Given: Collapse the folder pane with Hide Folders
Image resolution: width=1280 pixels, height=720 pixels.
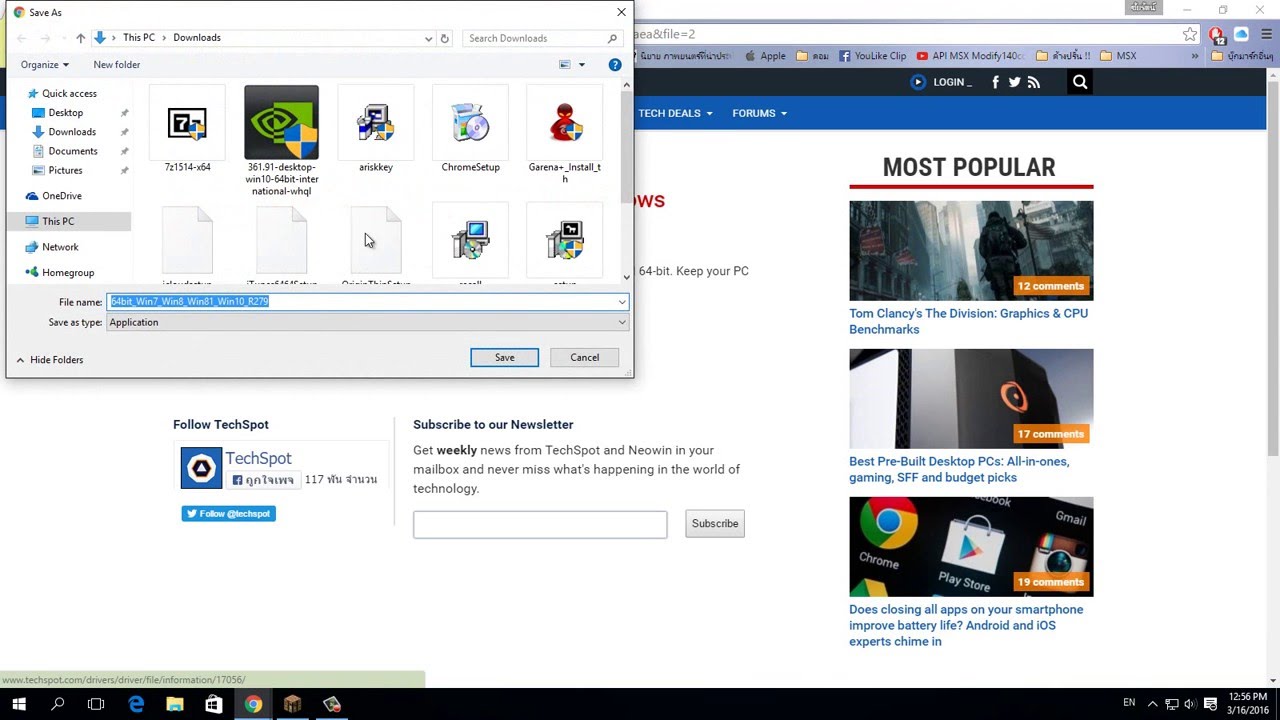Looking at the screenshot, I should click(49, 360).
